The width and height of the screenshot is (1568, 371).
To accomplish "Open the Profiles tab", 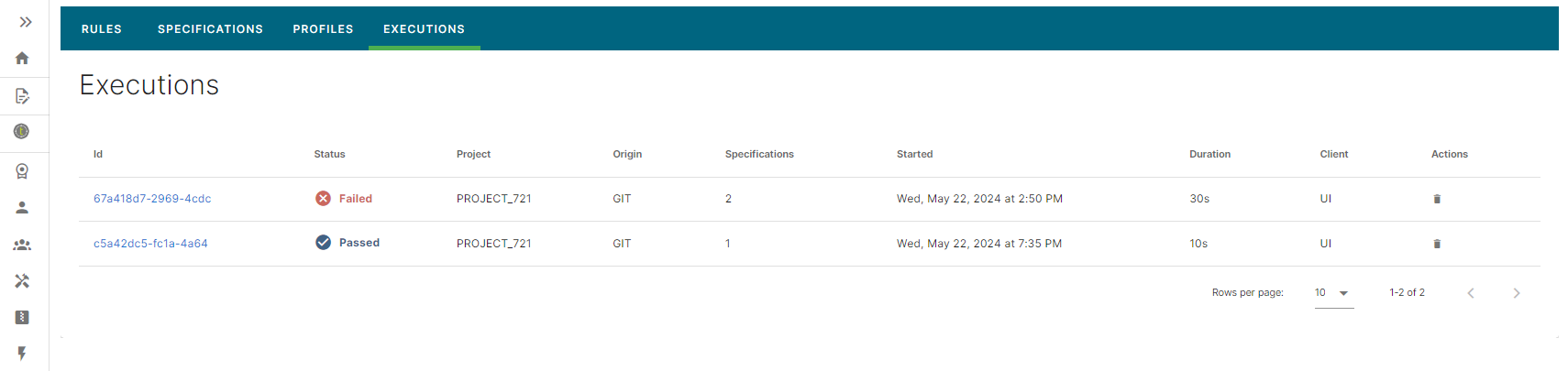I will (x=323, y=29).
